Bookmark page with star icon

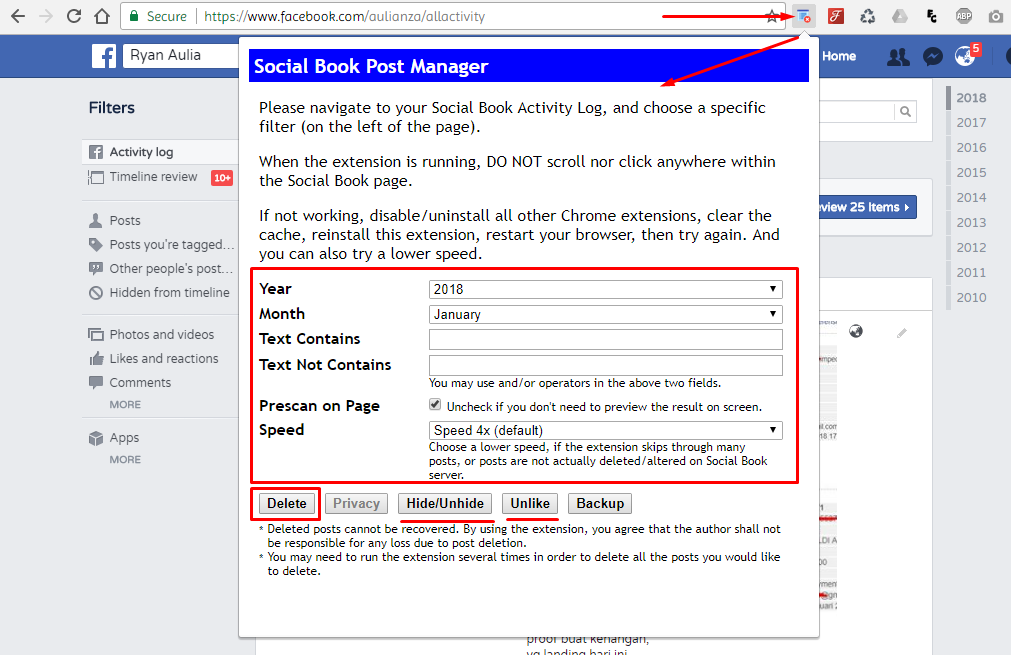click(x=772, y=16)
